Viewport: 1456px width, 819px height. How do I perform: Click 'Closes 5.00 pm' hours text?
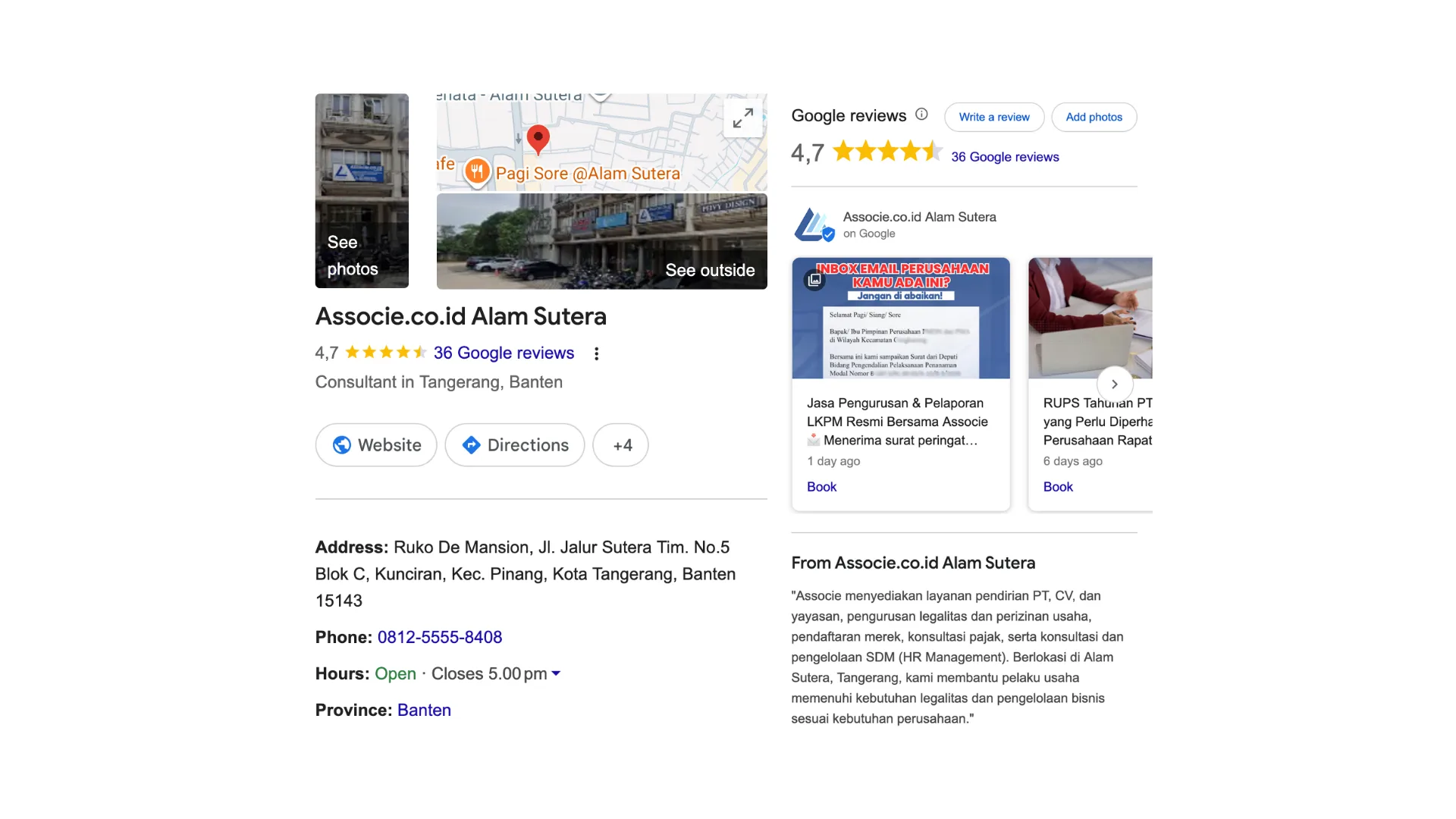pyautogui.click(x=489, y=673)
